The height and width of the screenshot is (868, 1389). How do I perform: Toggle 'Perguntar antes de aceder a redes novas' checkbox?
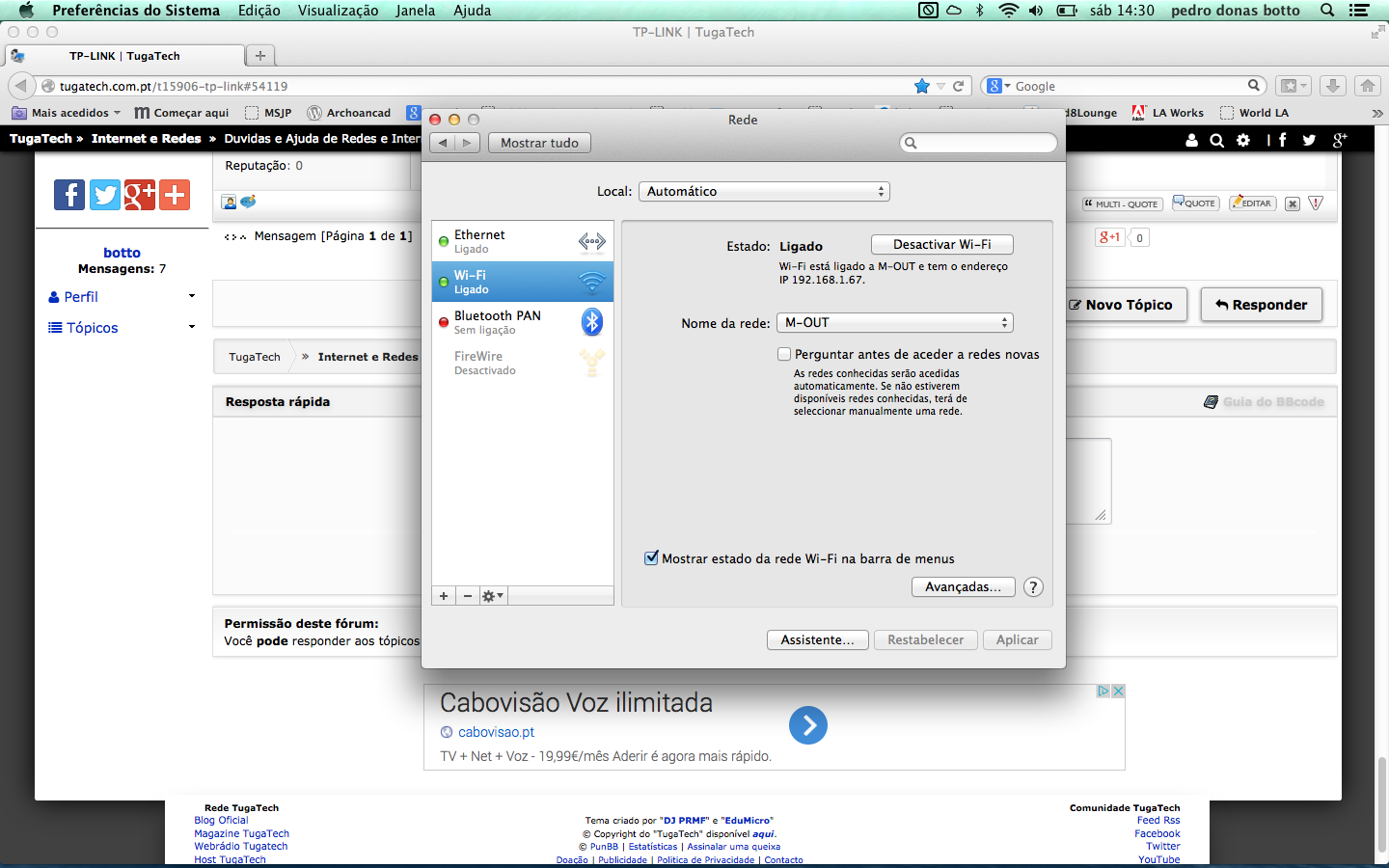pos(784,354)
